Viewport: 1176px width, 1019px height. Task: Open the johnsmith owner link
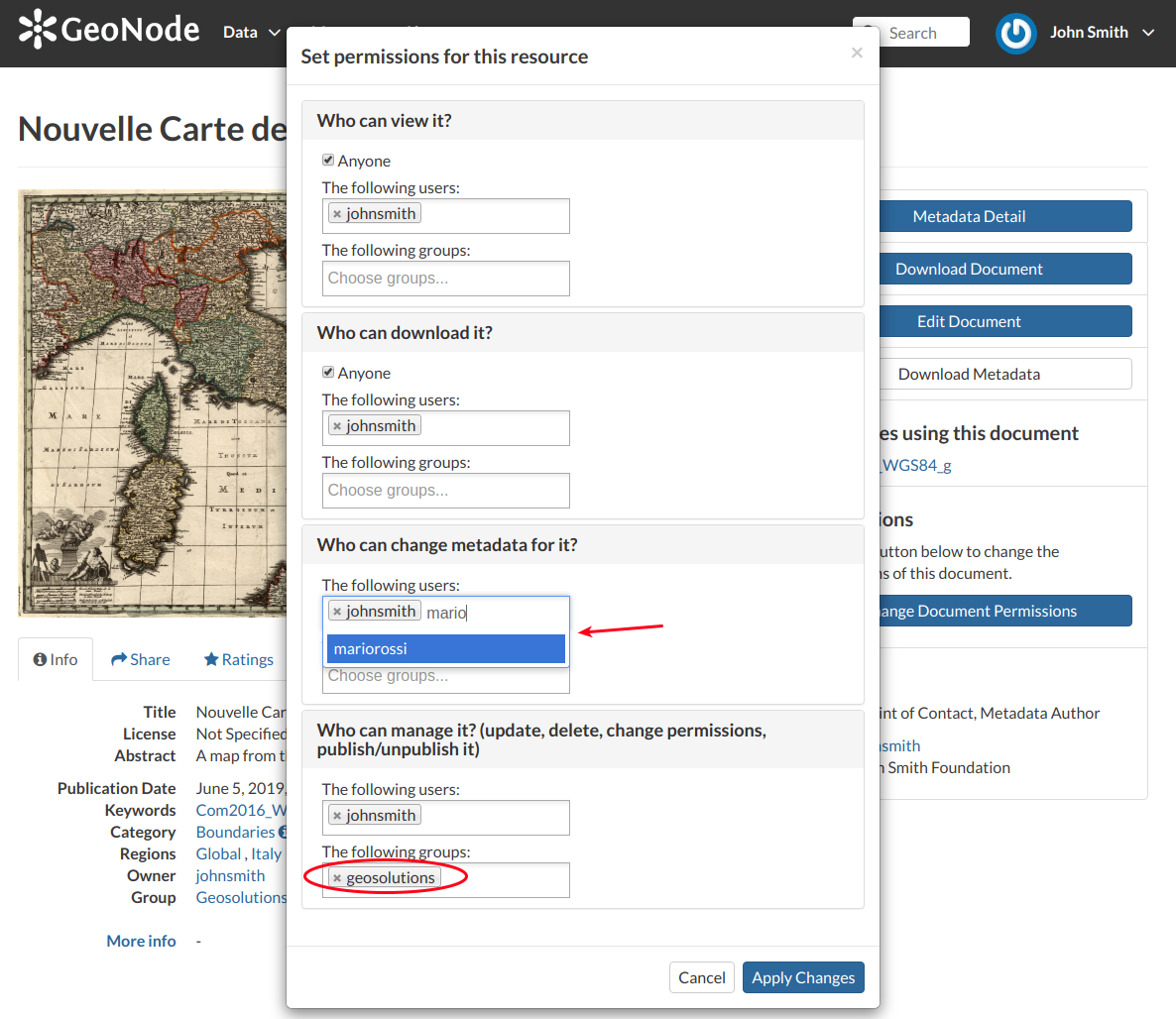[x=230, y=875]
